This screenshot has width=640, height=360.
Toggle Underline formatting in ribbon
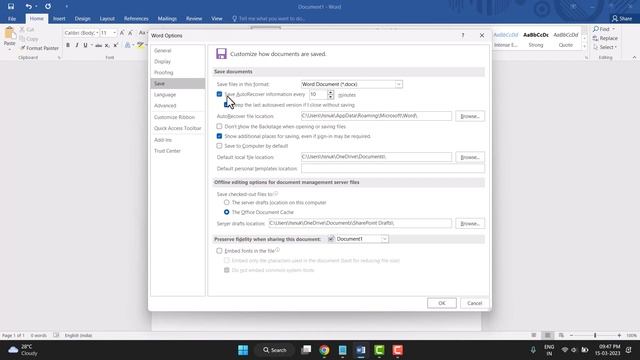pos(85,45)
